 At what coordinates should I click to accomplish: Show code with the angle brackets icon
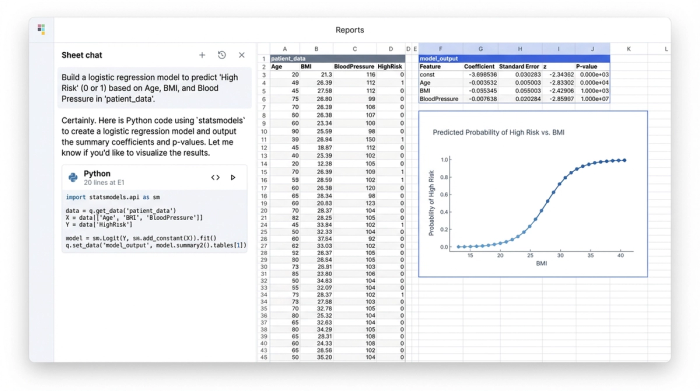(215, 177)
